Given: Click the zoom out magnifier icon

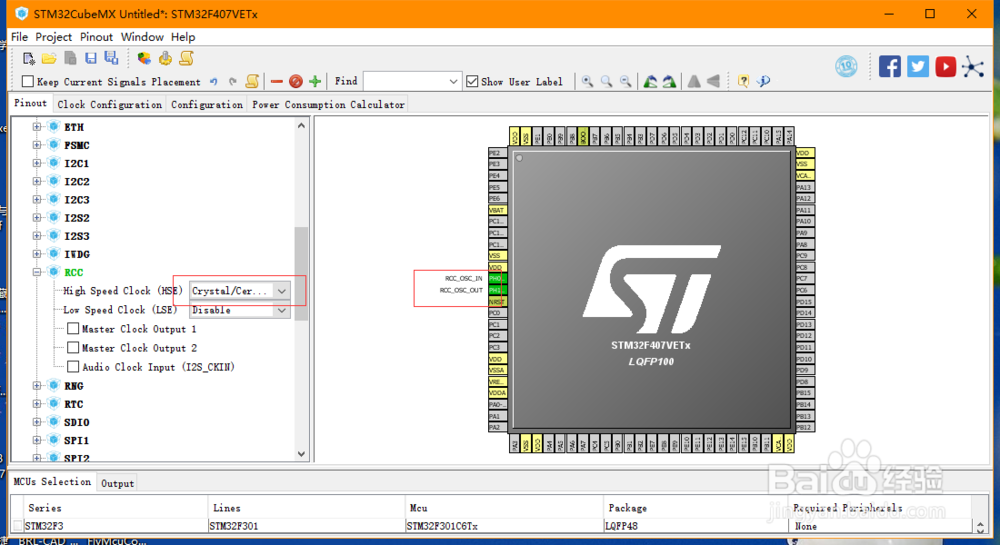Looking at the screenshot, I should pyautogui.click(x=626, y=82).
